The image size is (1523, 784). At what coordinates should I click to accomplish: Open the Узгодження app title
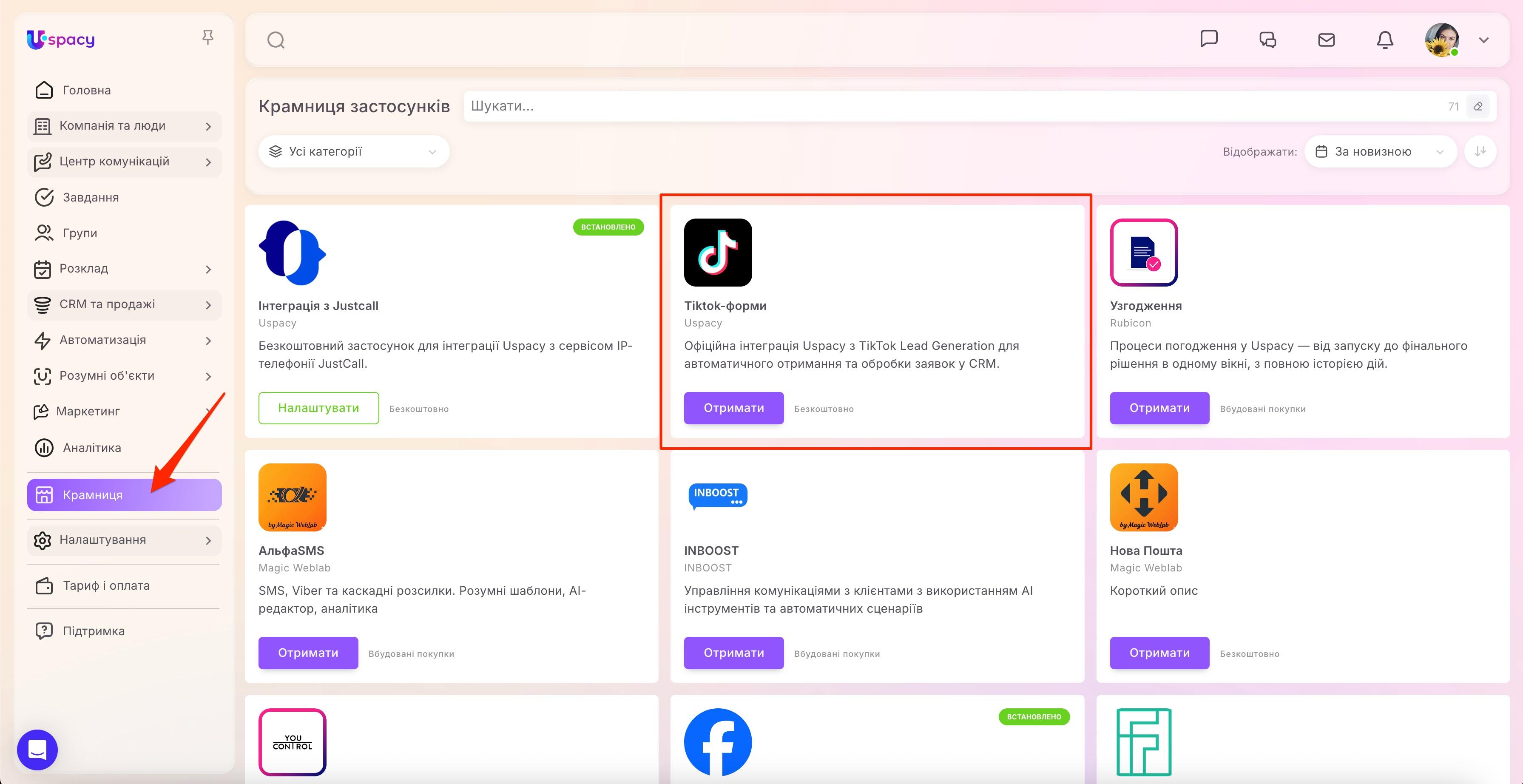tap(1146, 306)
